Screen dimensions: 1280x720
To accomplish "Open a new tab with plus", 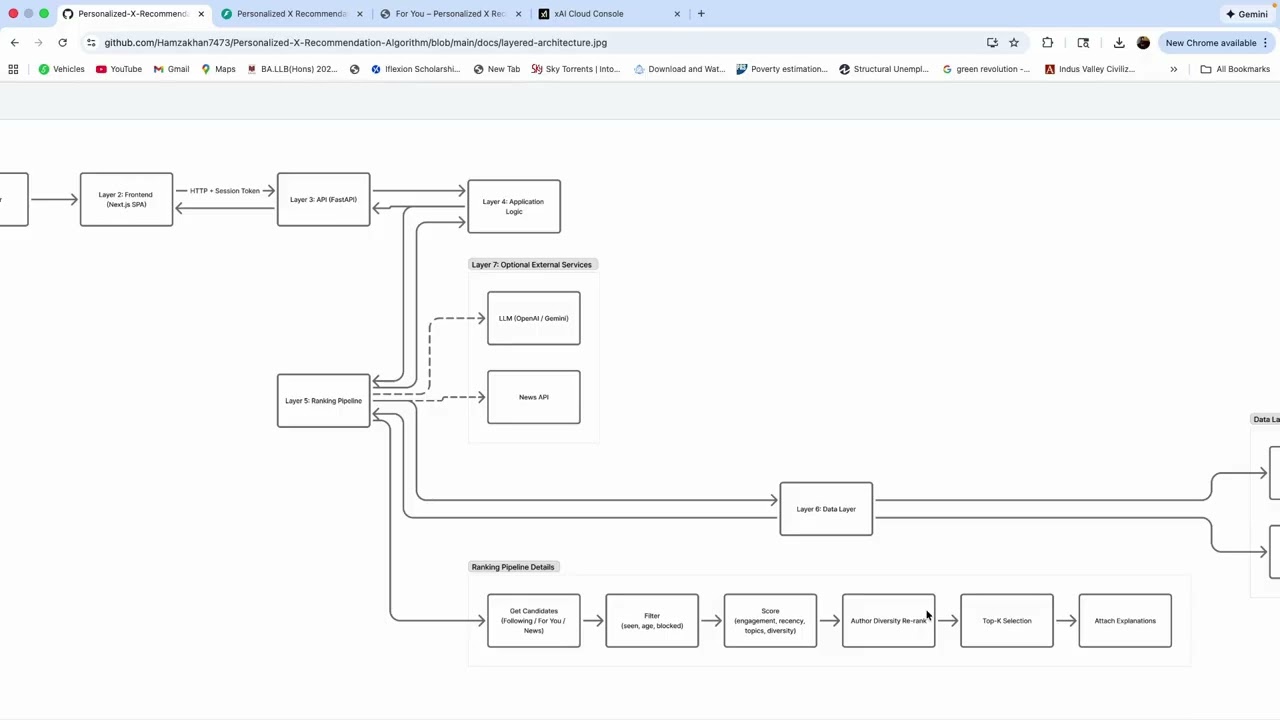I will 701,14.
